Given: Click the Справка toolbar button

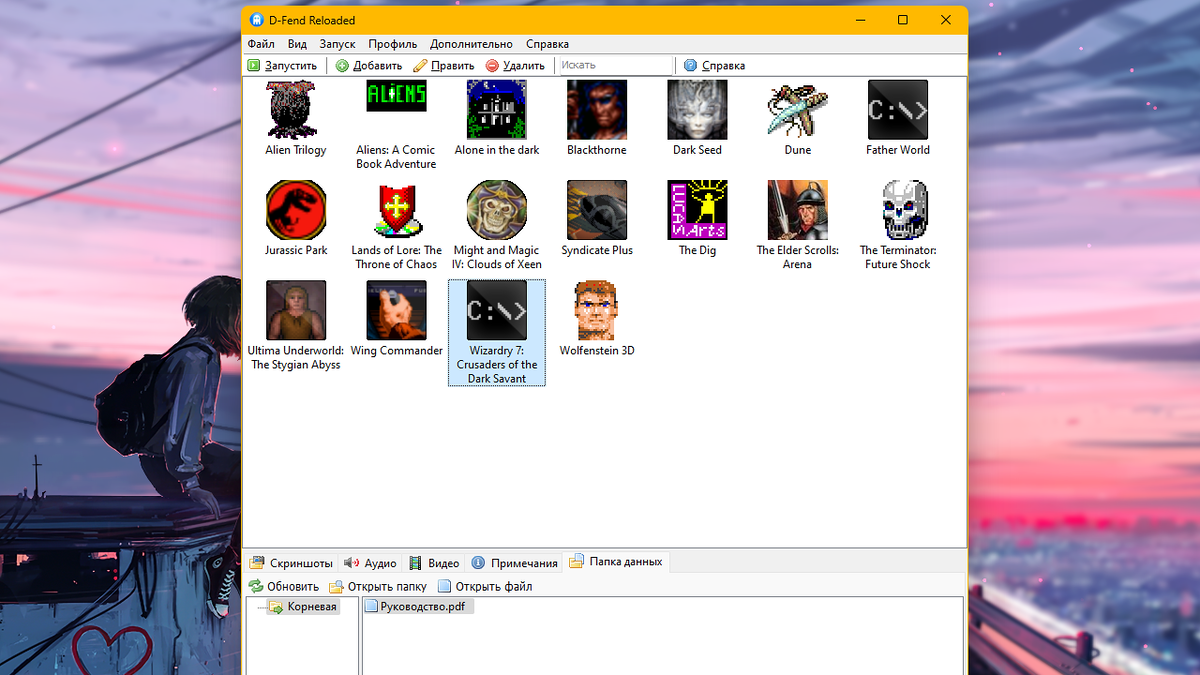Looking at the screenshot, I should click(714, 66).
